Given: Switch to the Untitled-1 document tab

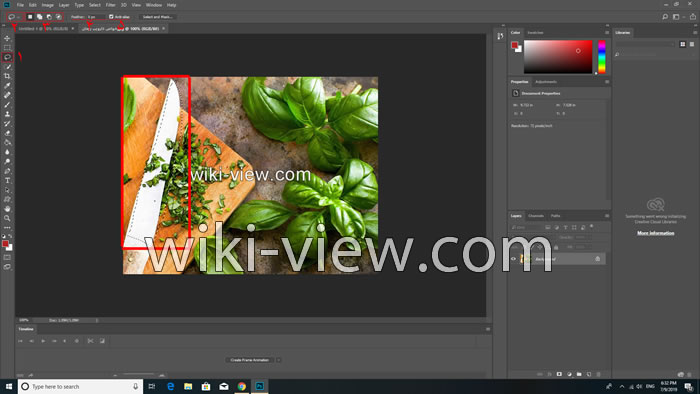Looking at the screenshot, I should (43, 29).
